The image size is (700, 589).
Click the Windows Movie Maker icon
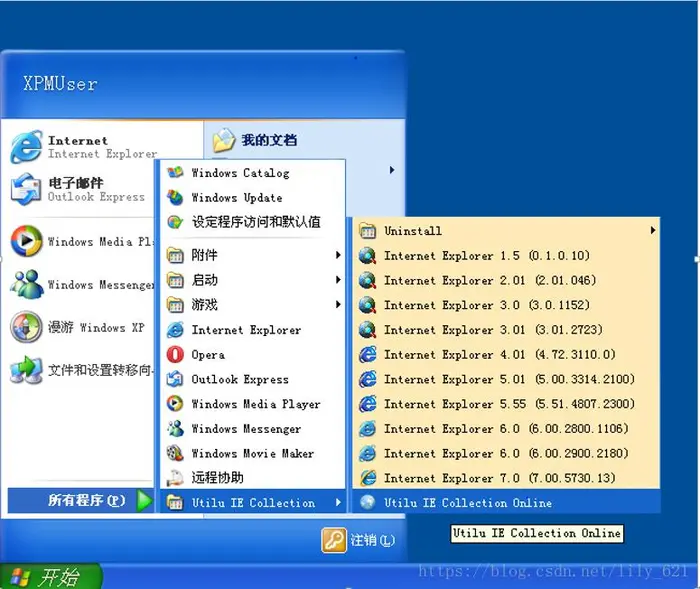(175, 453)
